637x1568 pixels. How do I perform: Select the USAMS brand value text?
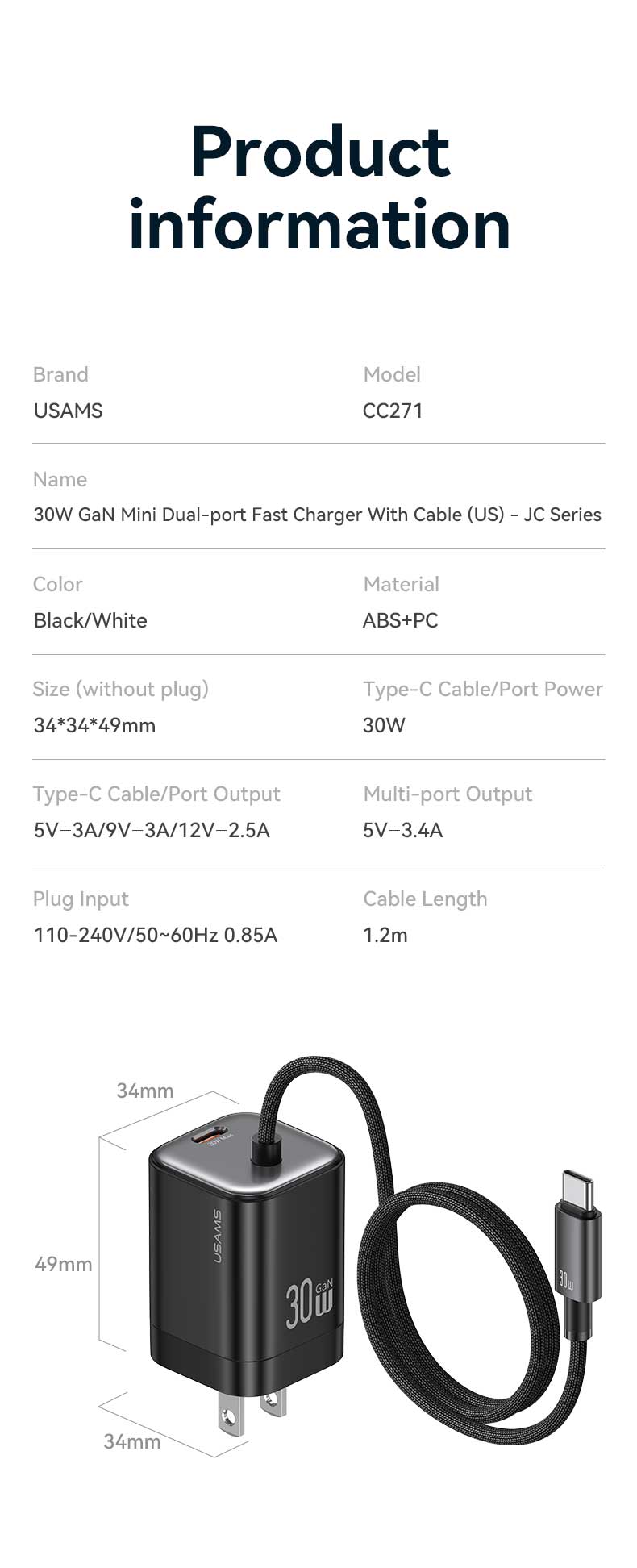click(x=69, y=411)
